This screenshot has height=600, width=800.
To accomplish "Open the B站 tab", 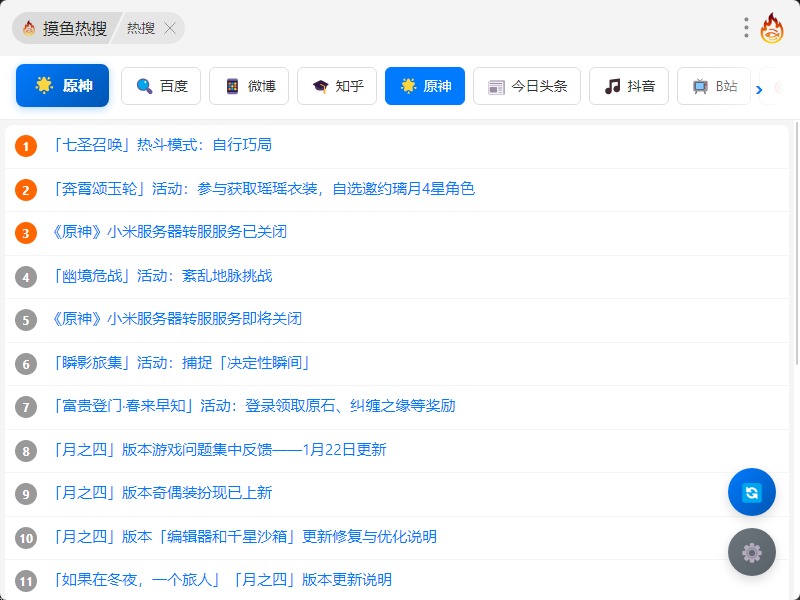I will click(714, 86).
